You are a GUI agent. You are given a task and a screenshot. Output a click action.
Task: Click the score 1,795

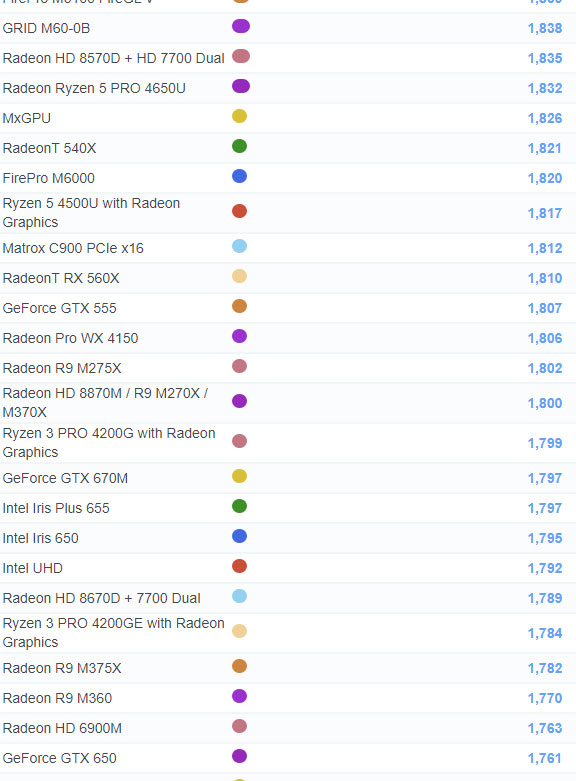545,538
